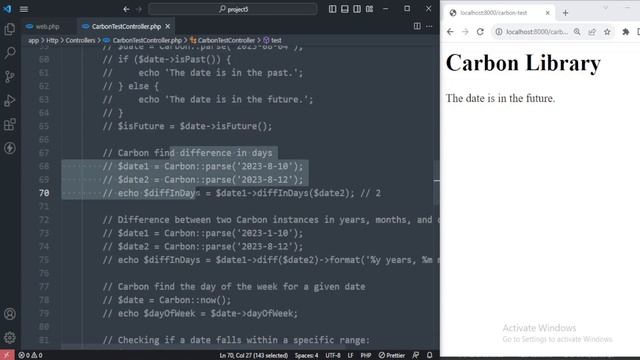Screen dimensions: 640x360
Task: Go forward in the browser window
Action: 465,31
